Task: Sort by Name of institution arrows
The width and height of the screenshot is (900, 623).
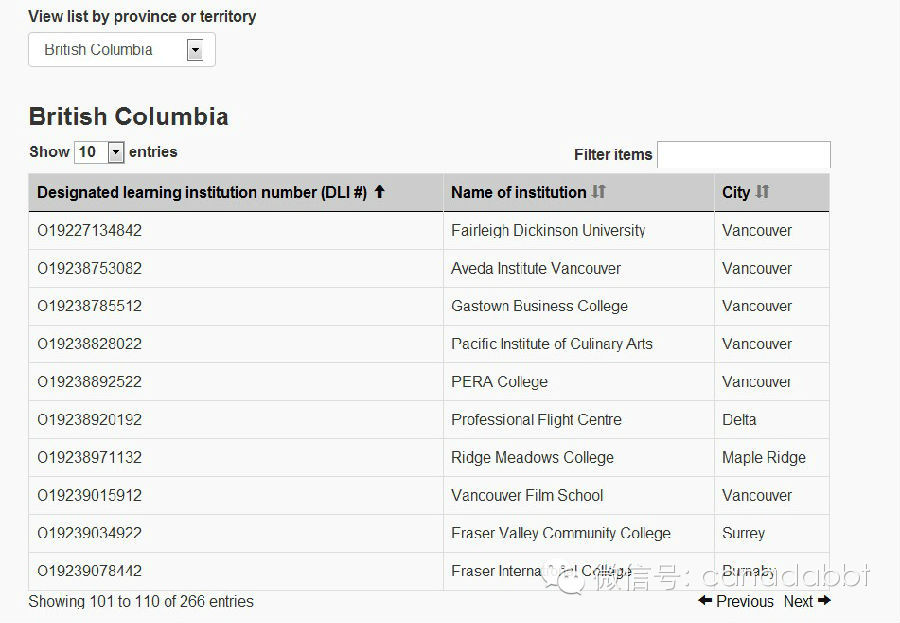Action: [598, 192]
